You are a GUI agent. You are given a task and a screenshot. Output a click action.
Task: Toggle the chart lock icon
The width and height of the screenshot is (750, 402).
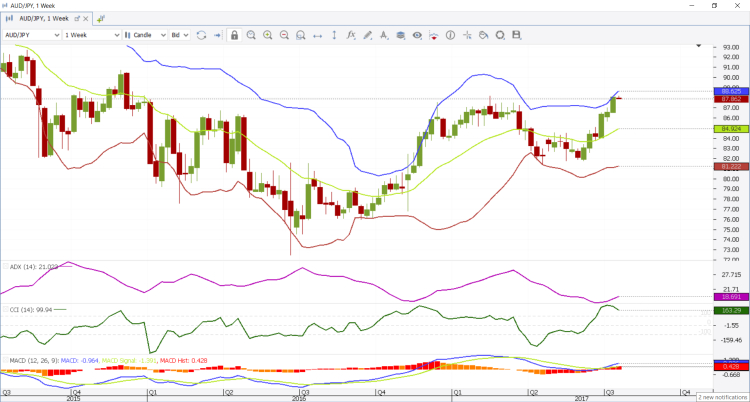click(x=234, y=35)
